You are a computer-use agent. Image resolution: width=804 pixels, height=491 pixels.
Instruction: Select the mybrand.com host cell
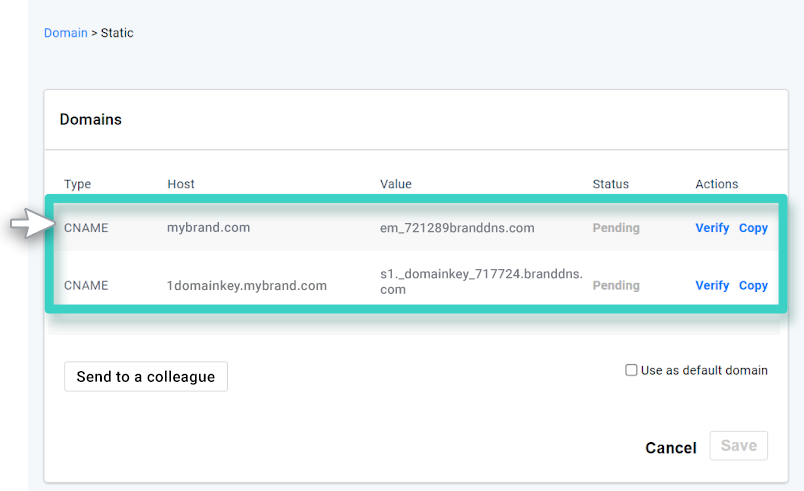tap(208, 227)
